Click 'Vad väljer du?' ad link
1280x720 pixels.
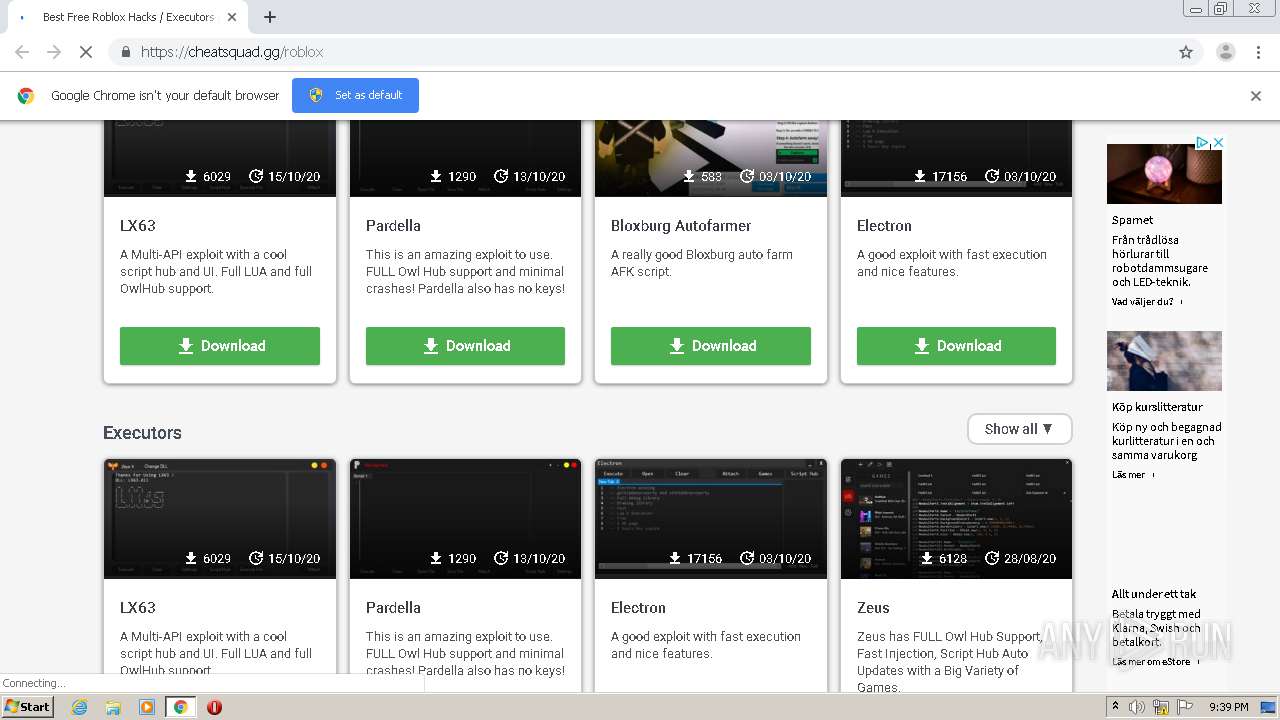(1143, 301)
